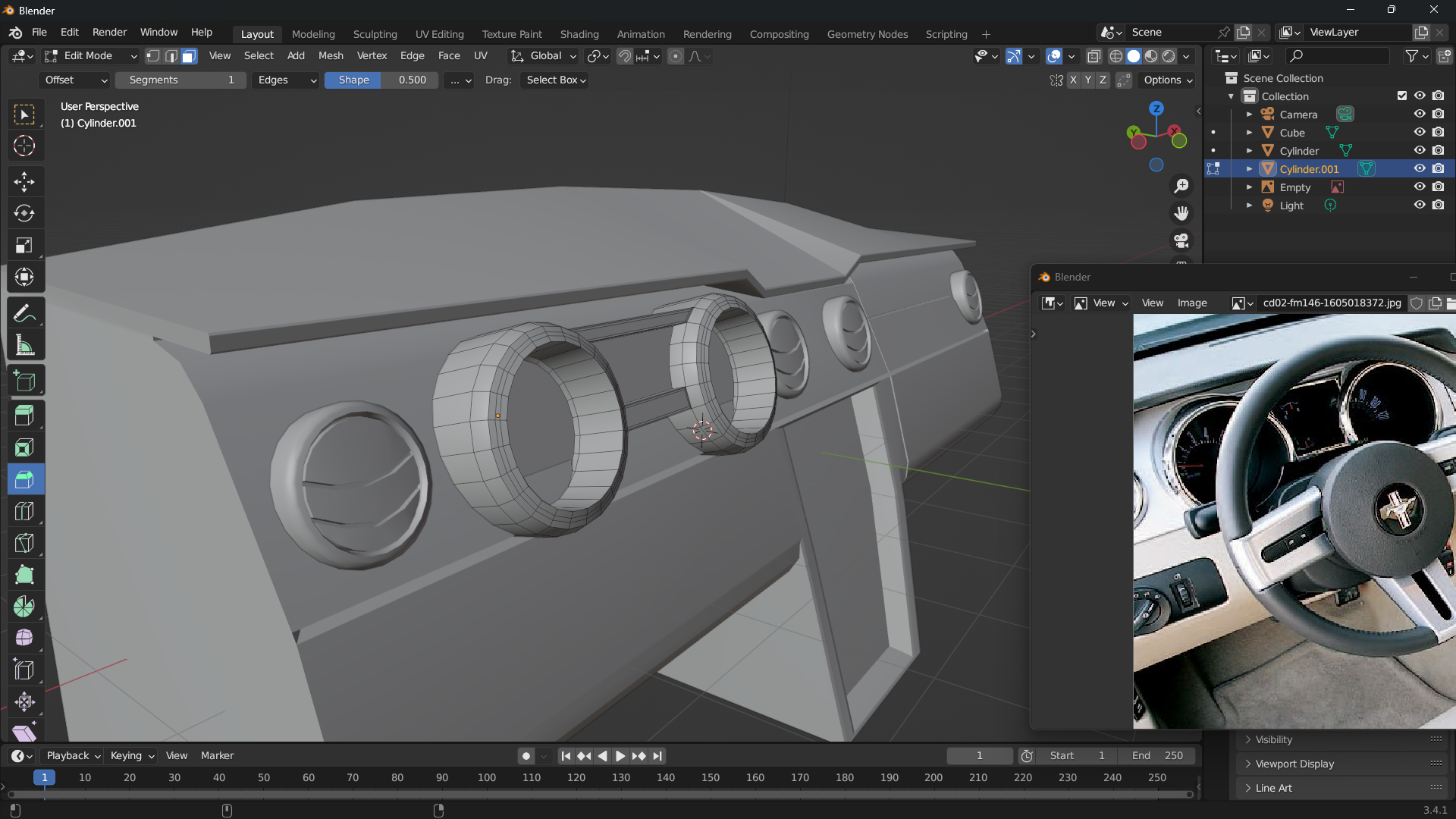
Task: Switch to the Sculpting workspace tab
Action: 375,34
